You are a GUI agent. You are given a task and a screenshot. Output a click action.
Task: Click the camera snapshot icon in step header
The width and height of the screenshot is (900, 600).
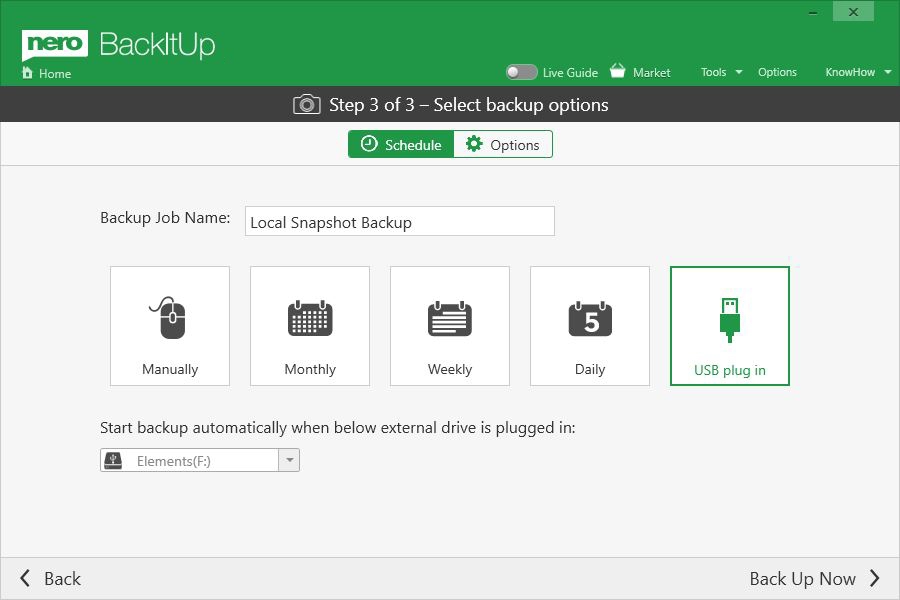click(x=307, y=104)
